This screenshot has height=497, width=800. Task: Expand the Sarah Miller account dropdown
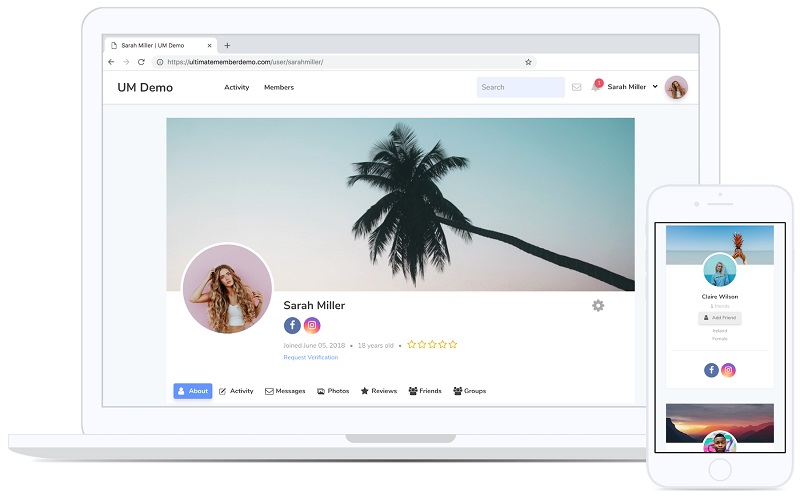pyautogui.click(x=655, y=87)
